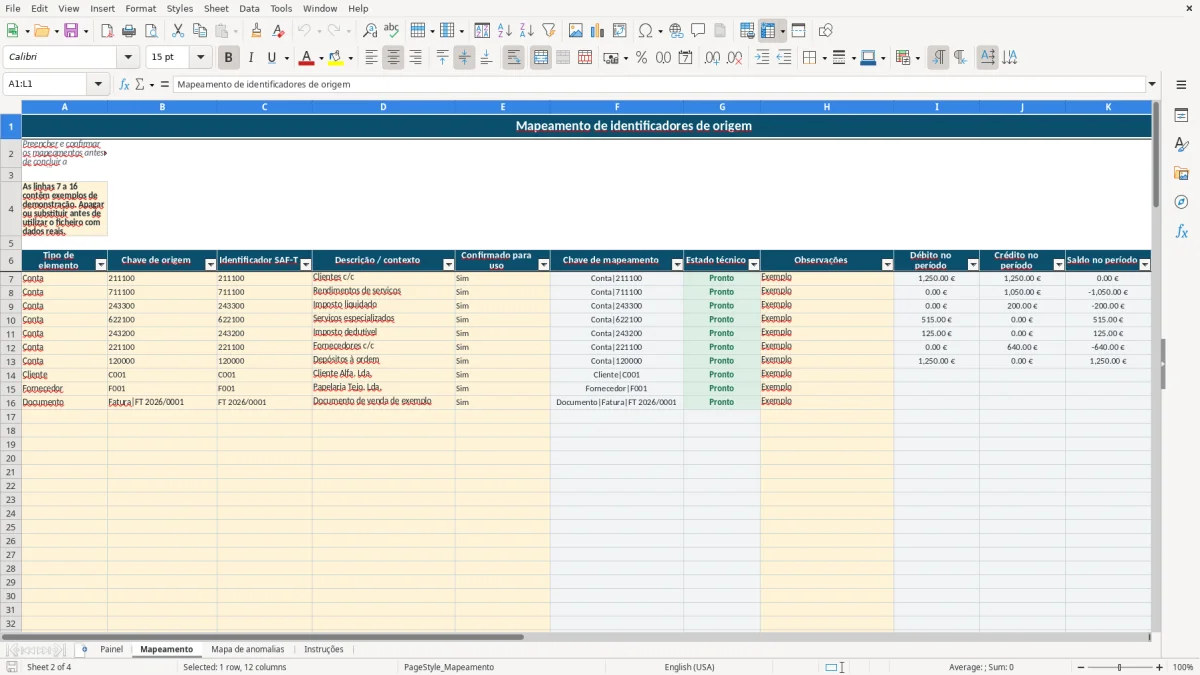Viewport: 1200px width, 675px height.
Task: Insert comment icon
Action: [x=698, y=31]
